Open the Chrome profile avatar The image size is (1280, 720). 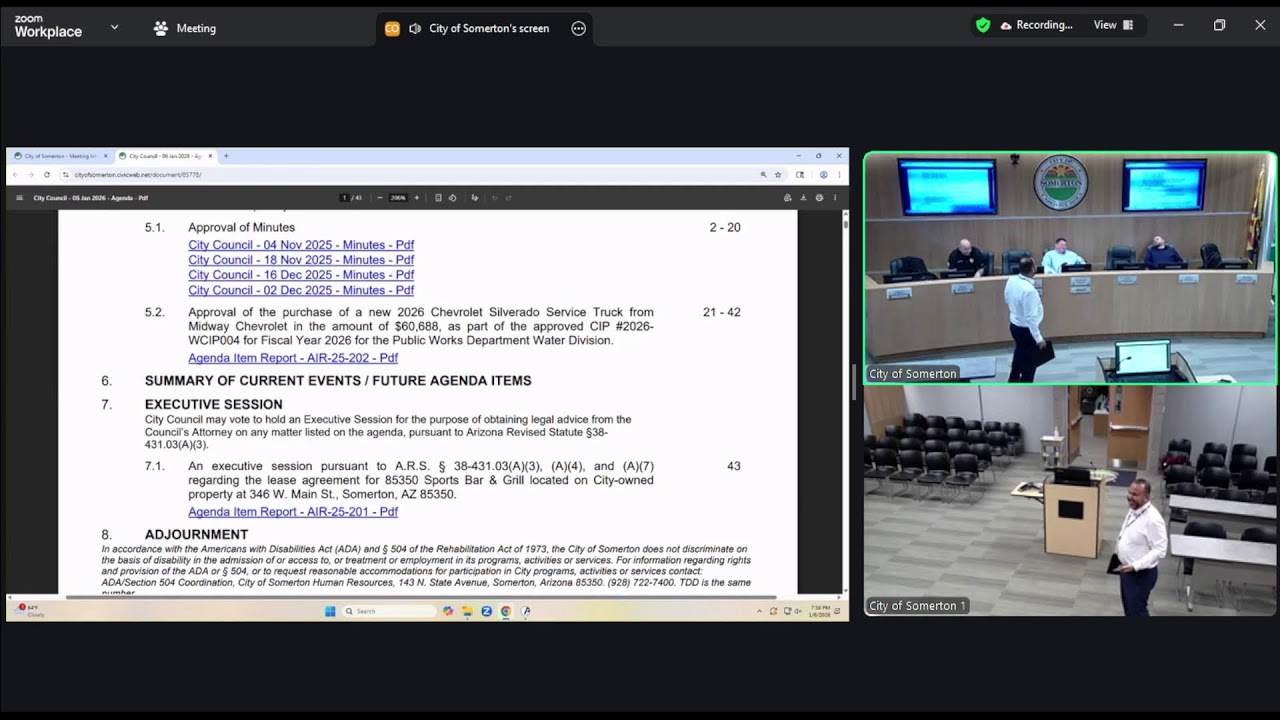point(823,175)
